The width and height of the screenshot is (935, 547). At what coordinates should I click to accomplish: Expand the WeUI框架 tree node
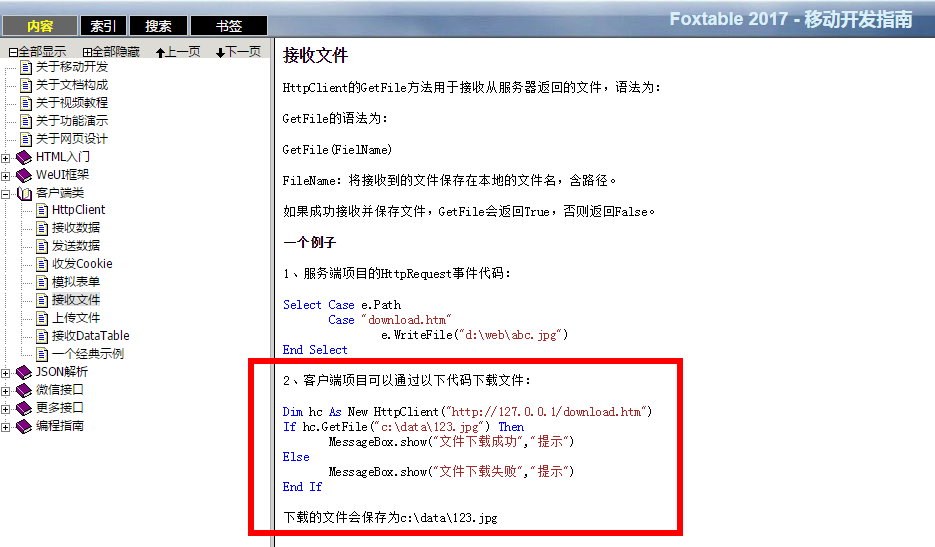tap(5, 176)
